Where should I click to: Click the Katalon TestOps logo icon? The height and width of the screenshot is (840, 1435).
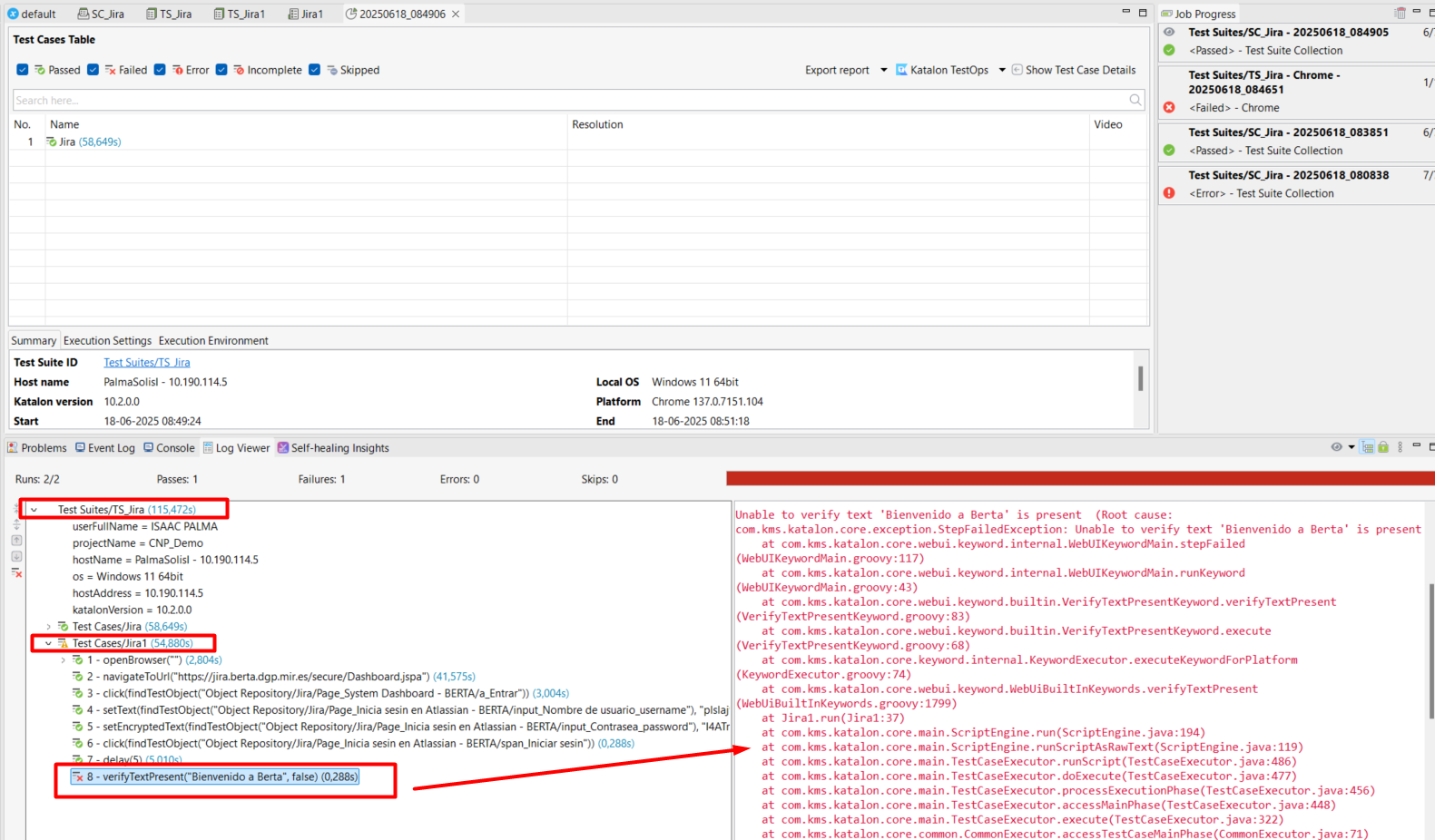click(x=901, y=70)
